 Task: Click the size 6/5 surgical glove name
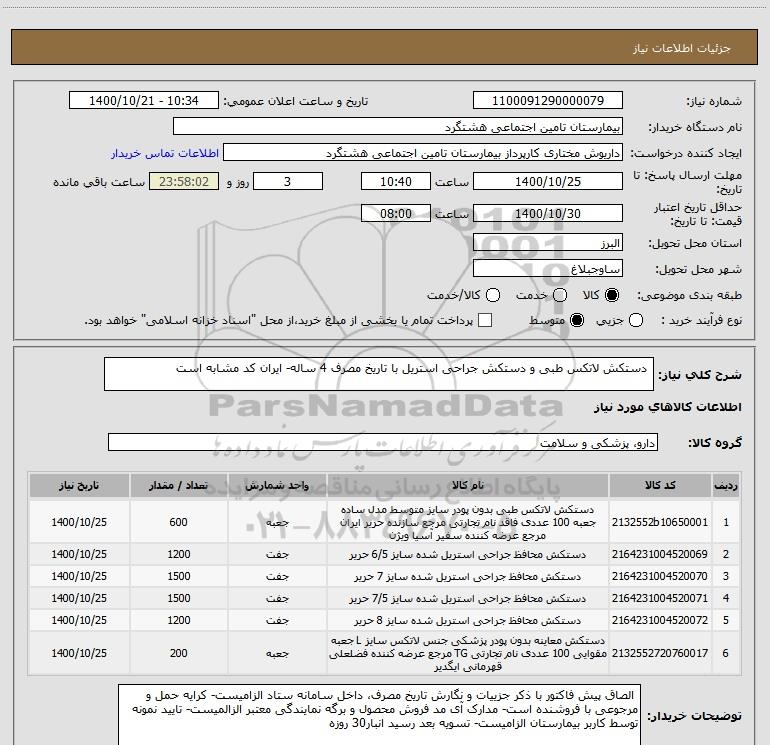(x=468, y=555)
